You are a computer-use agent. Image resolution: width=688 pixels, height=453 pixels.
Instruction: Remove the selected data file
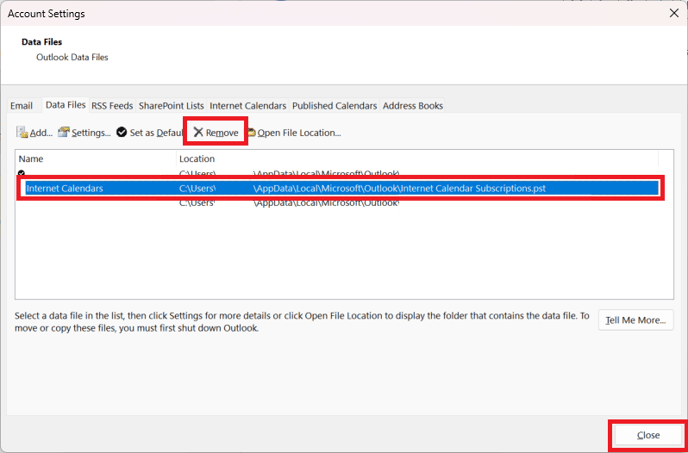pyautogui.click(x=216, y=133)
